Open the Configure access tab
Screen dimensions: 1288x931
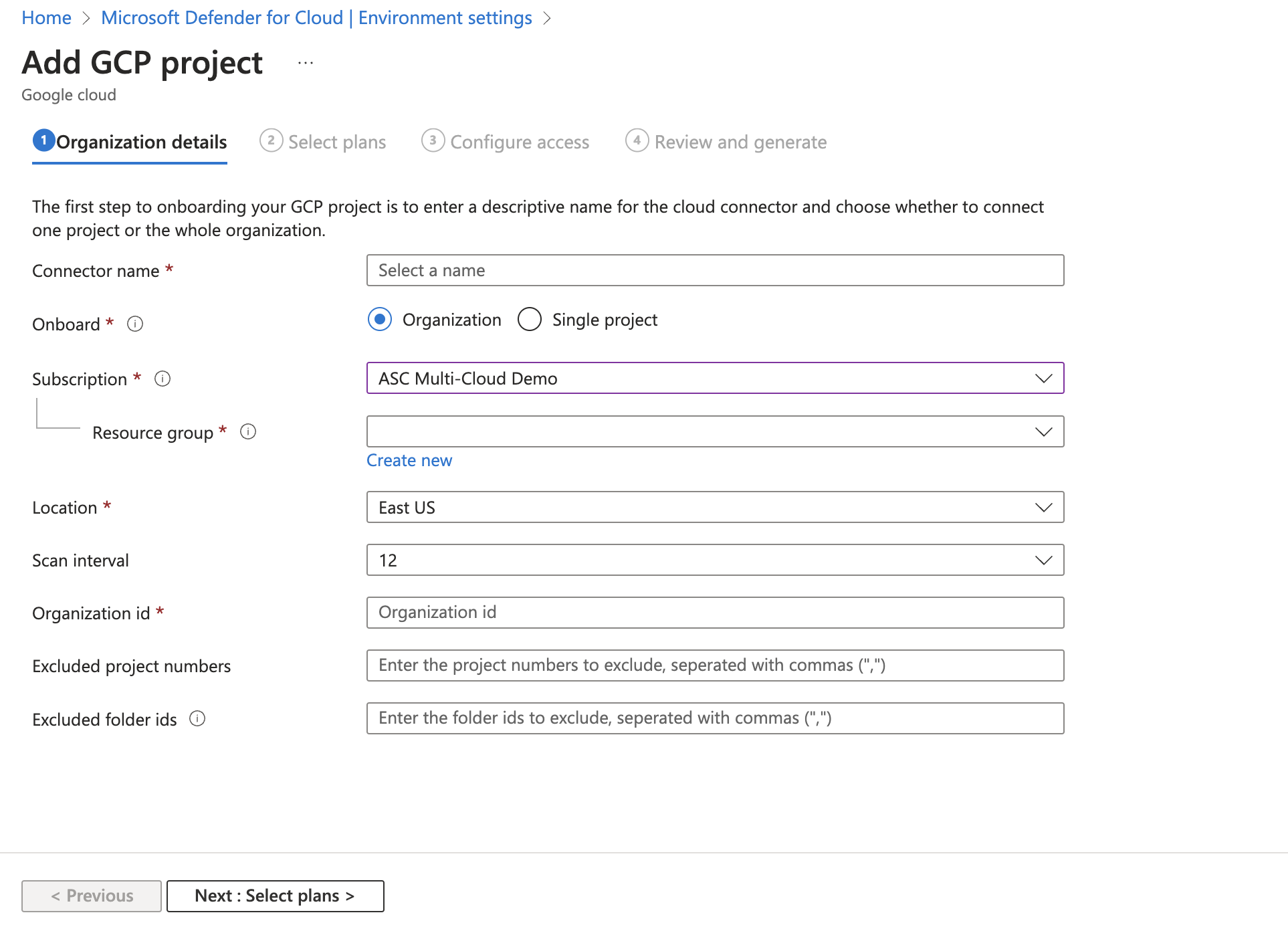coord(519,141)
